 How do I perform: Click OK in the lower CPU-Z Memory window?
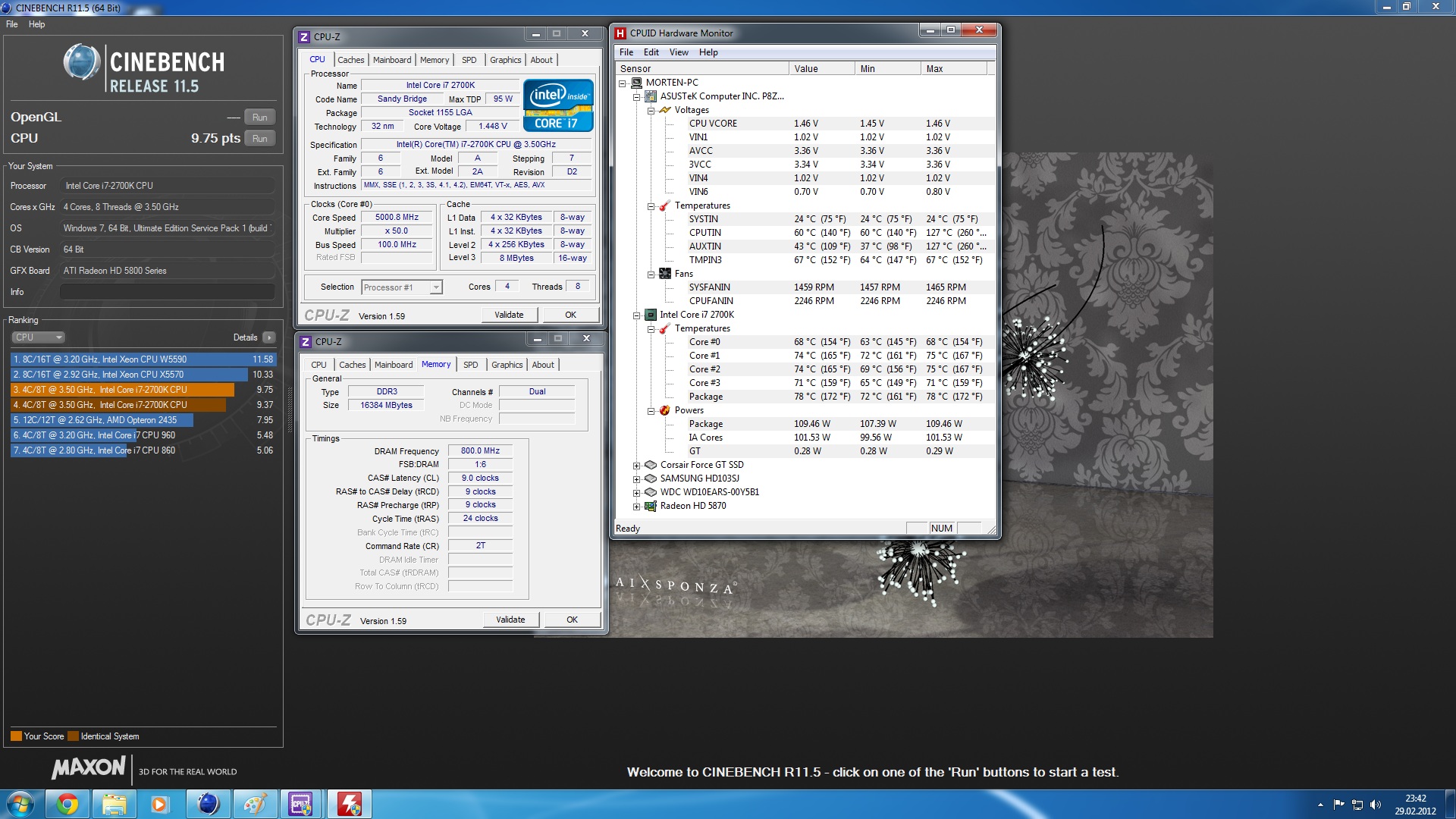tap(573, 620)
